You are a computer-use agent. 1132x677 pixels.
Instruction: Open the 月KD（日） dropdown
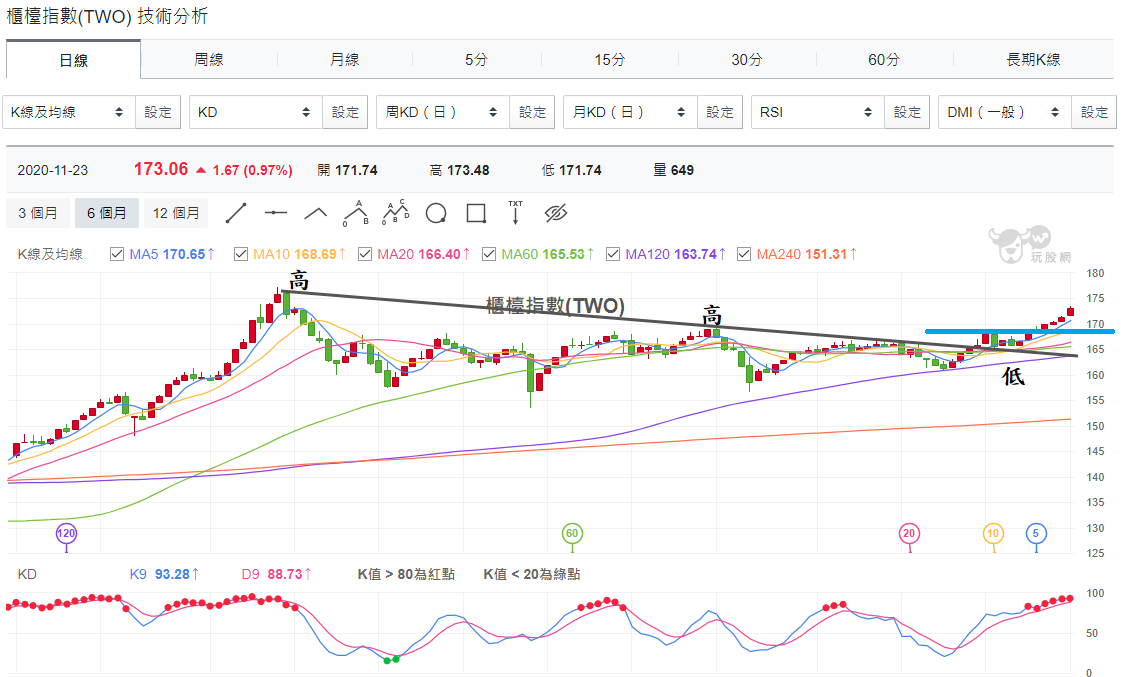tap(630, 113)
